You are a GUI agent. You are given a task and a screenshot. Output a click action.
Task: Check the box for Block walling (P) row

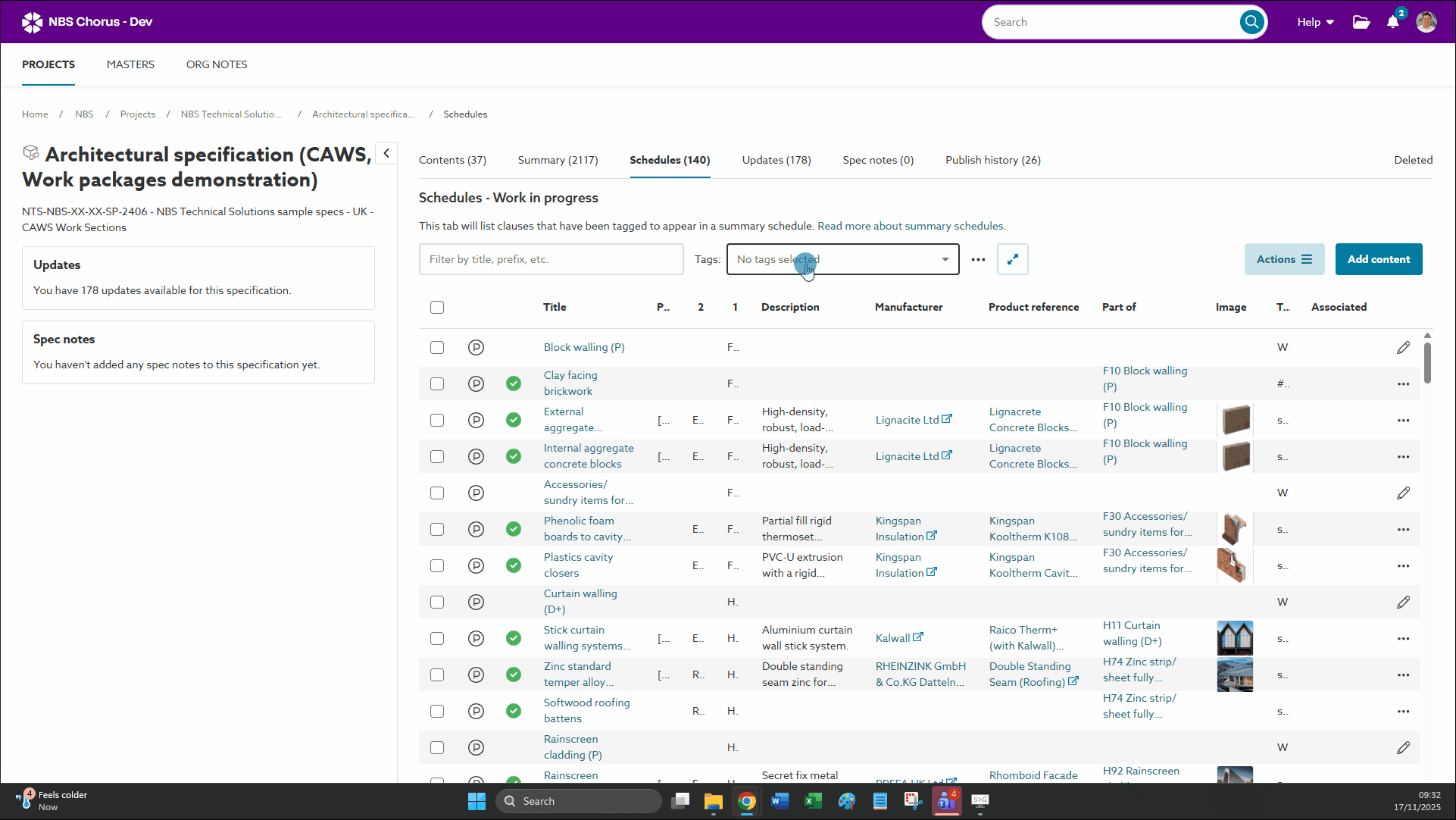point(437,347)
